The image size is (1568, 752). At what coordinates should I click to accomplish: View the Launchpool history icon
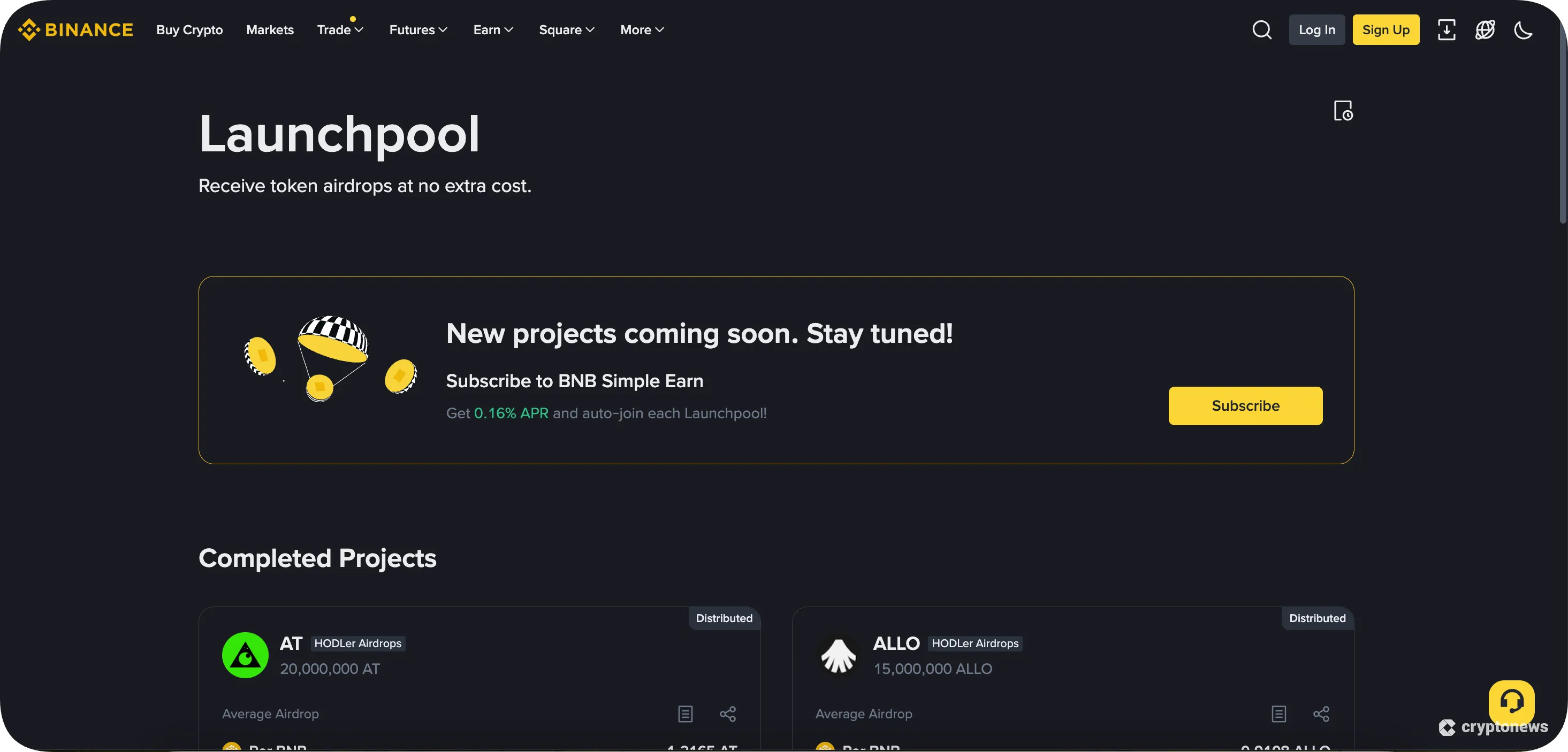[x=1343, y=110]
